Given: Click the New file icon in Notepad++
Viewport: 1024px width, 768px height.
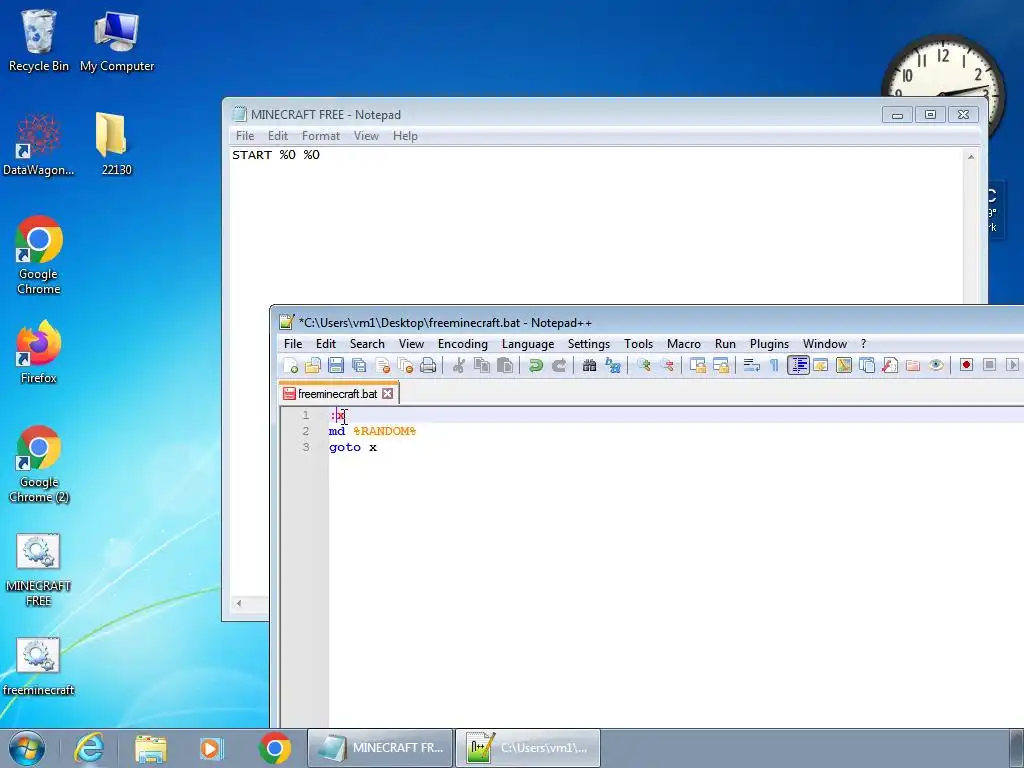Looking at the screenshot, I should click(x=291, y=366).
